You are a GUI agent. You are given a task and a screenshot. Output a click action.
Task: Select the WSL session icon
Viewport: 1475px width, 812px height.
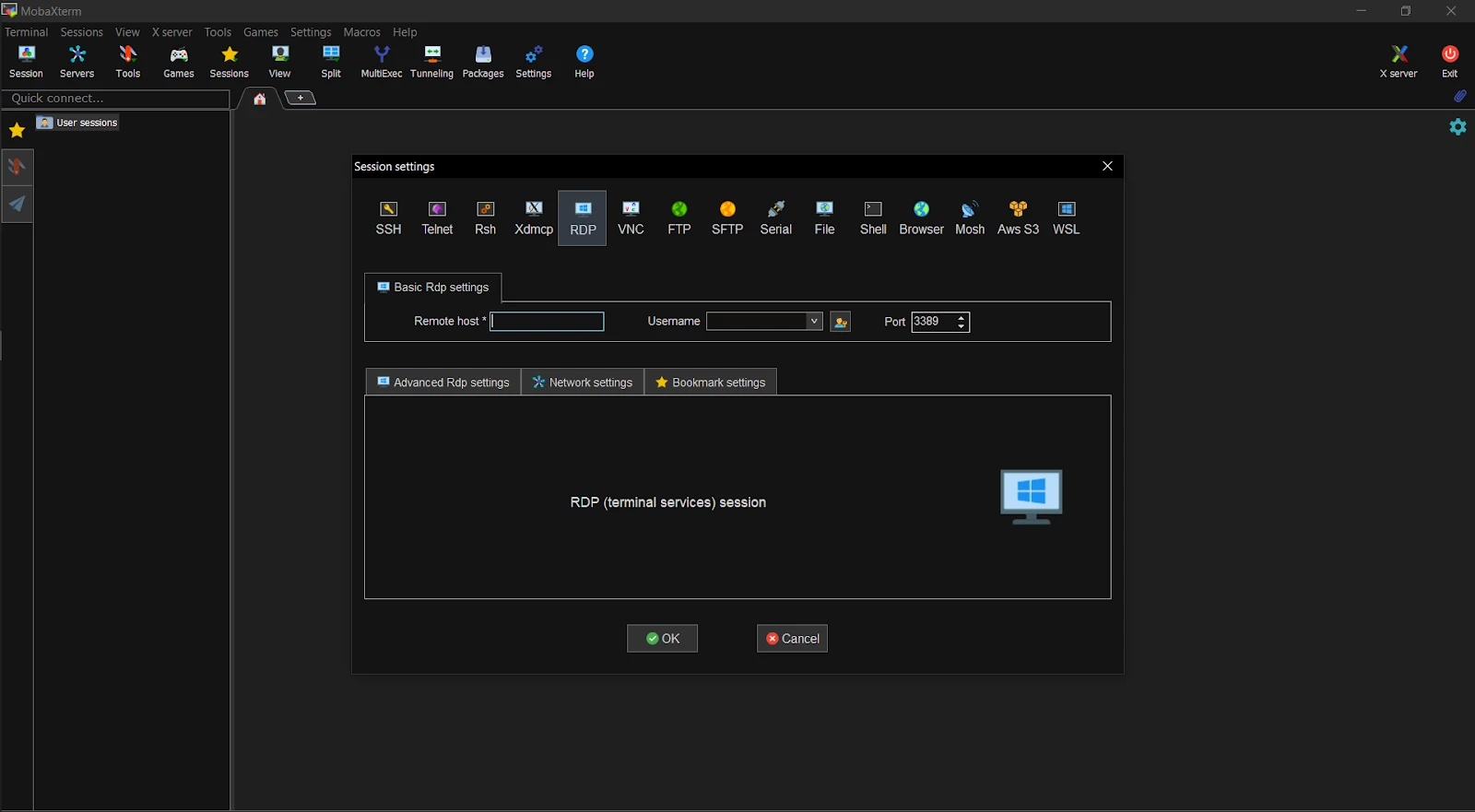tap(1066, 218)
